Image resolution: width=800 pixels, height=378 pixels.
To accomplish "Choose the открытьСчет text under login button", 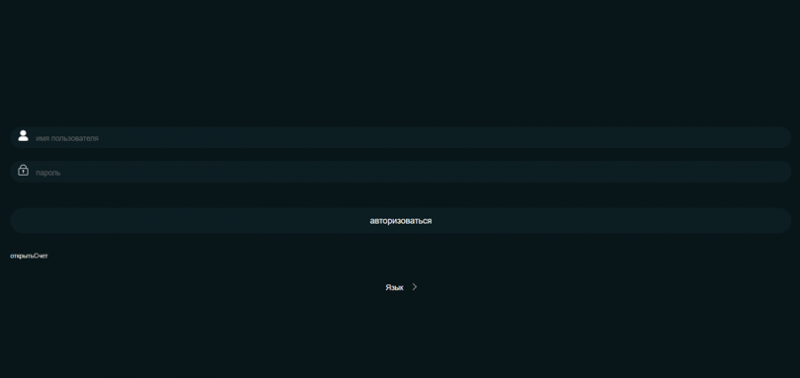I will pos(29,256).
